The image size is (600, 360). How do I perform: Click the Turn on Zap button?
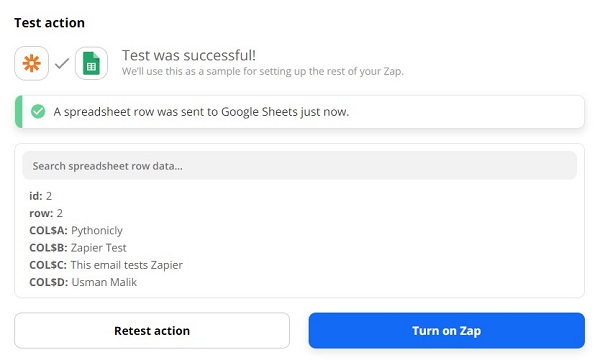(447, 331)
